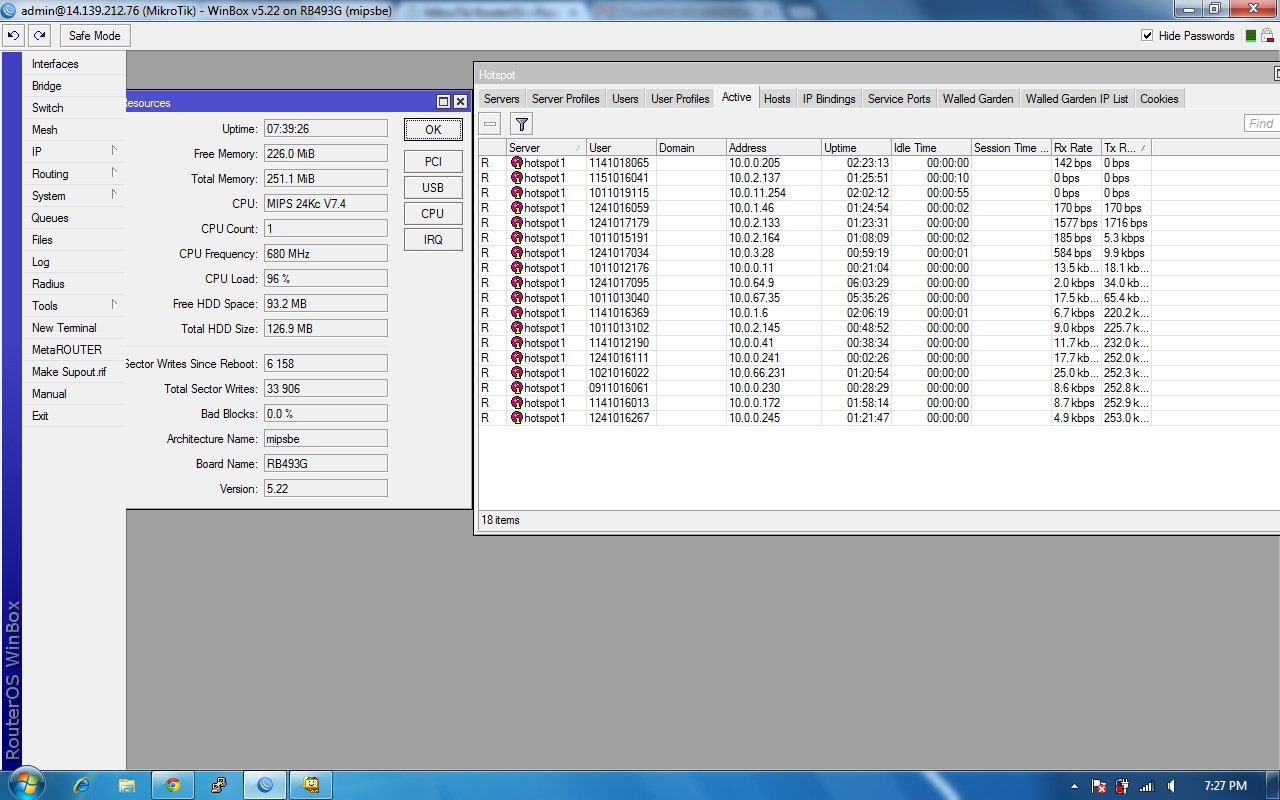Redo using the WinBox redo arrow

(x=39, y=35)
